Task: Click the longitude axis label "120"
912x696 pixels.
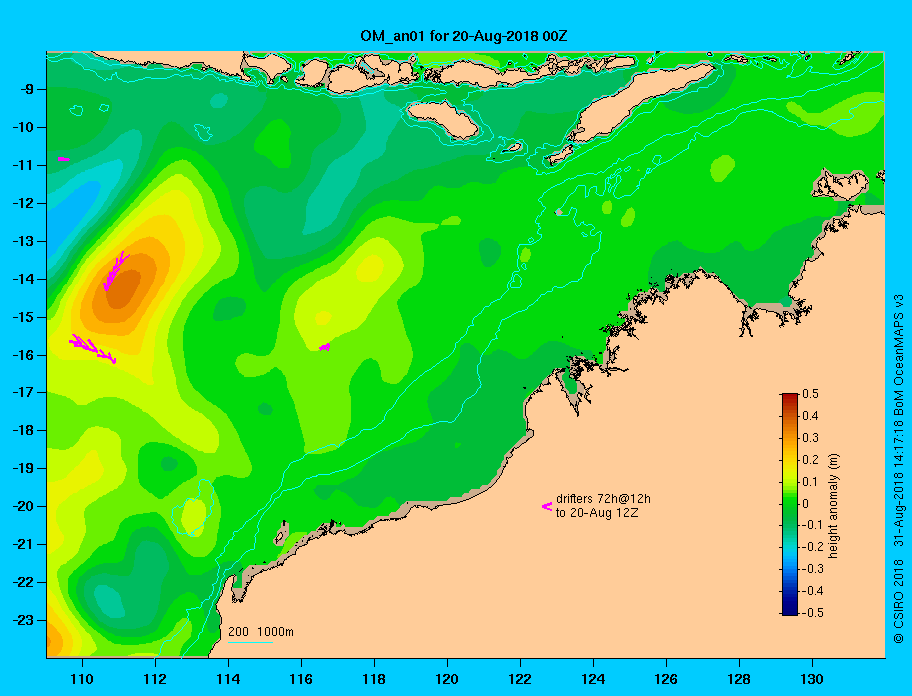Action: (447, 679)
